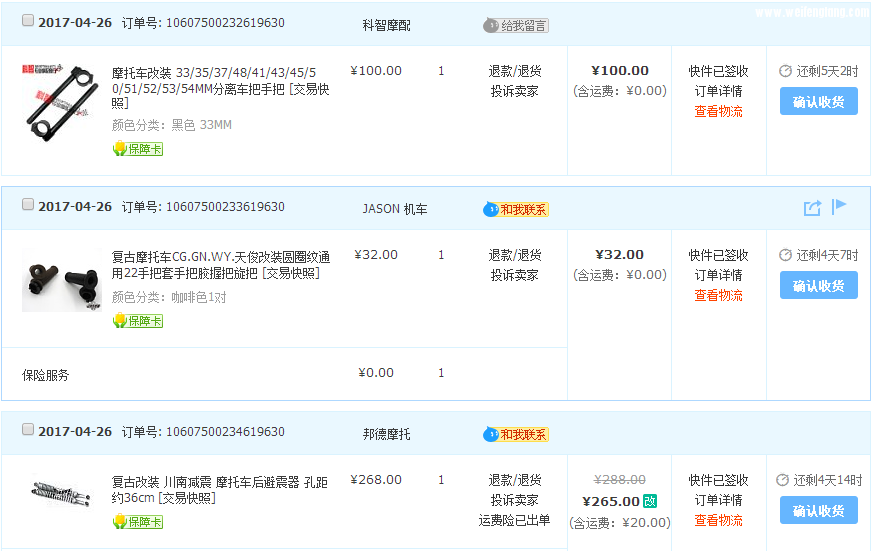View 查看物流 for the ¥265.00 order
Screen dimensions: 873x551
[x=718, y=520]
